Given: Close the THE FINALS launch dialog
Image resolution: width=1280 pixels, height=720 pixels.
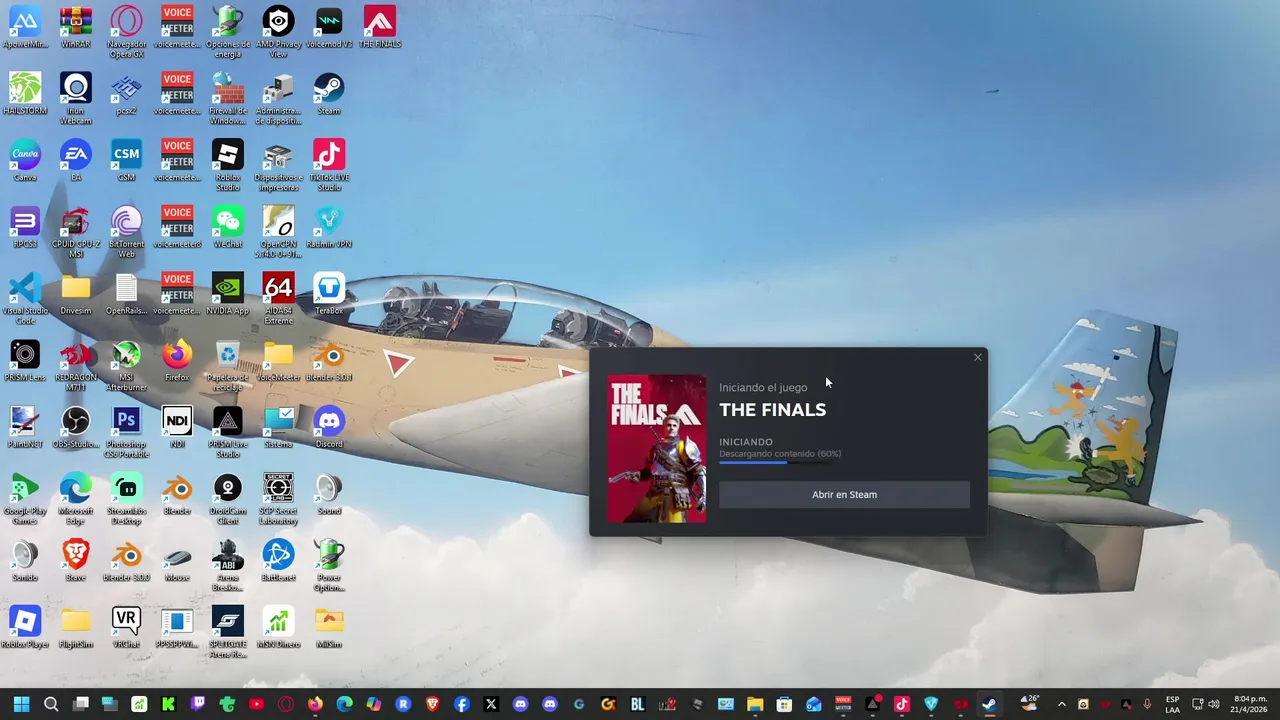Looking at the screenshot, I should coord(978,357).
